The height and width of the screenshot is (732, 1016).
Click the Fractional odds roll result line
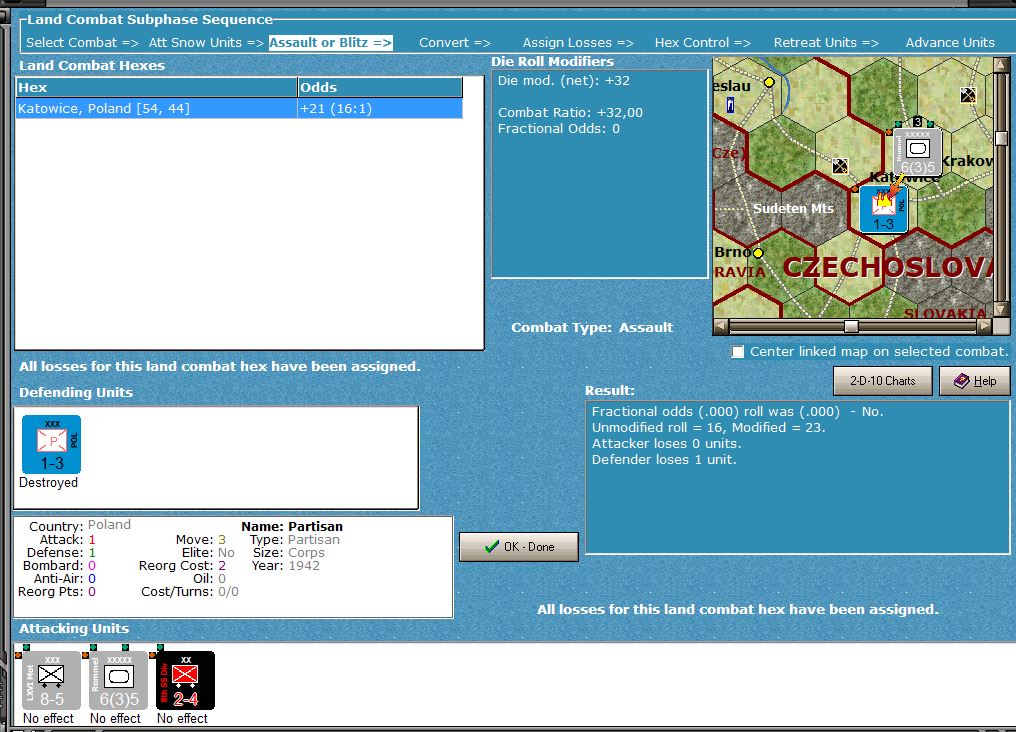tap(737, 411)
